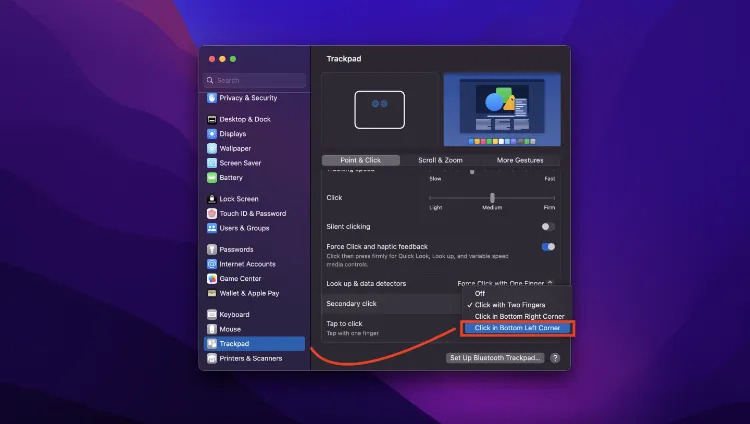Select the Displays sidebar icon
The height and width of the screenshot is (424, 750).
[x=212, y=134]
